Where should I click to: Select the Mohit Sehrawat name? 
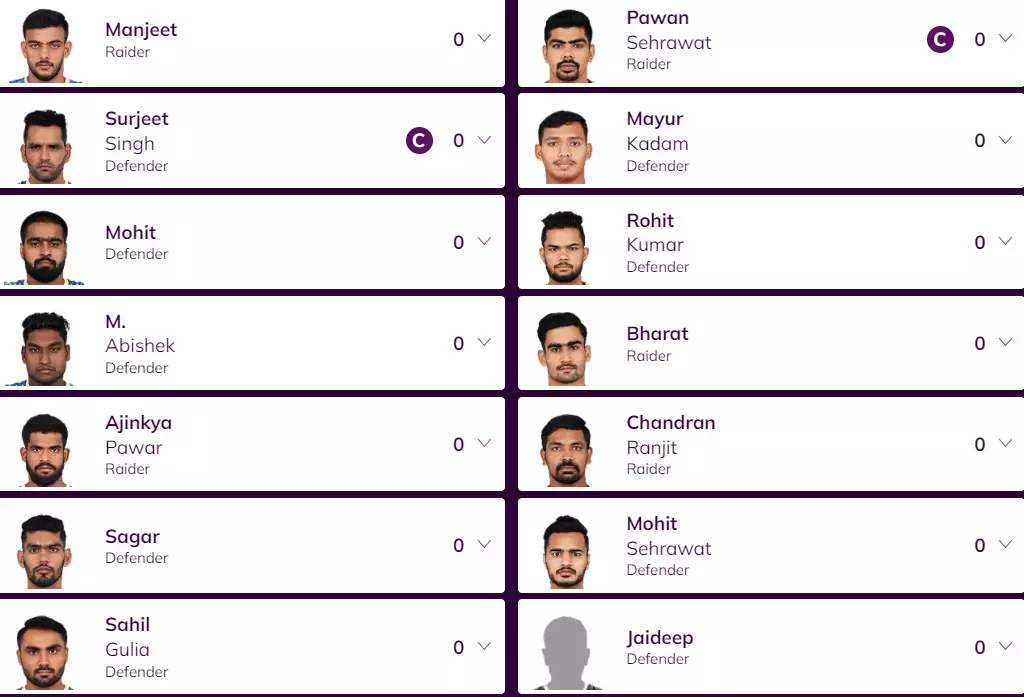(668, 536)
